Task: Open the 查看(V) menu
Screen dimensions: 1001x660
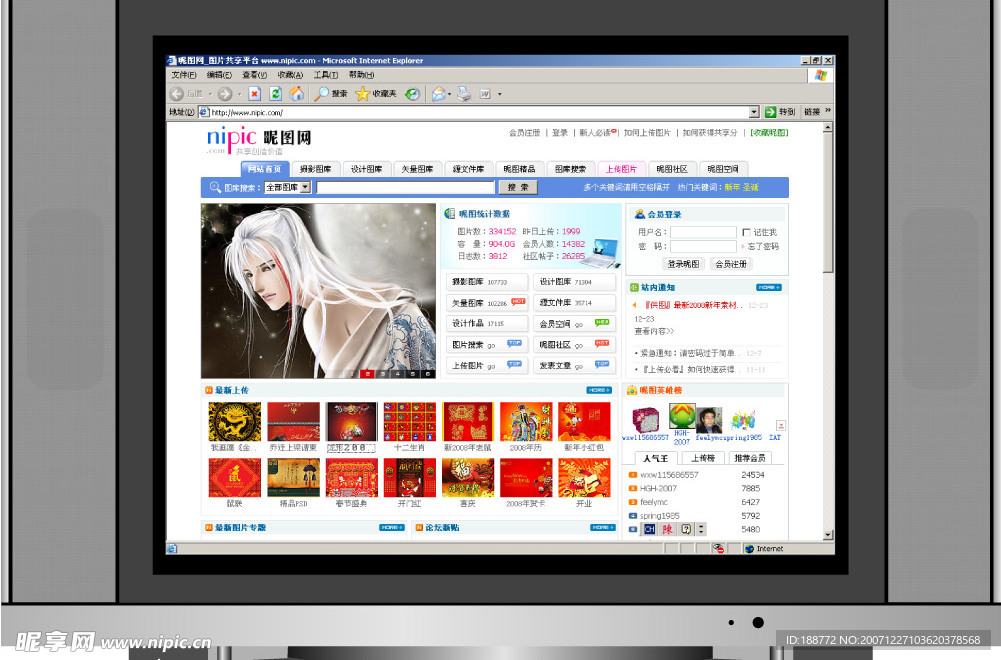Action: pyautogui.click(x=255, y=75)
